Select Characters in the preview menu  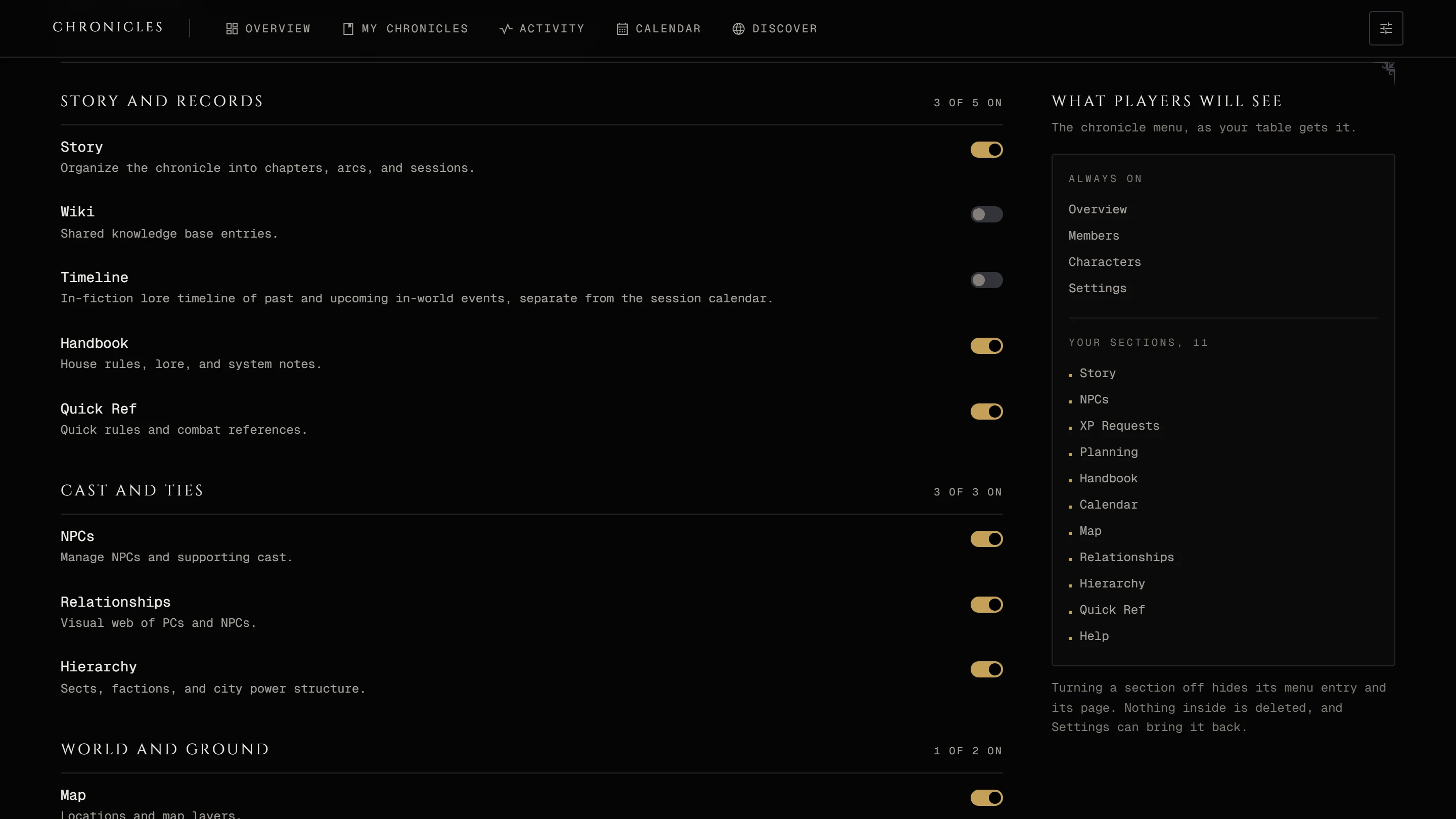(1105, 262)
